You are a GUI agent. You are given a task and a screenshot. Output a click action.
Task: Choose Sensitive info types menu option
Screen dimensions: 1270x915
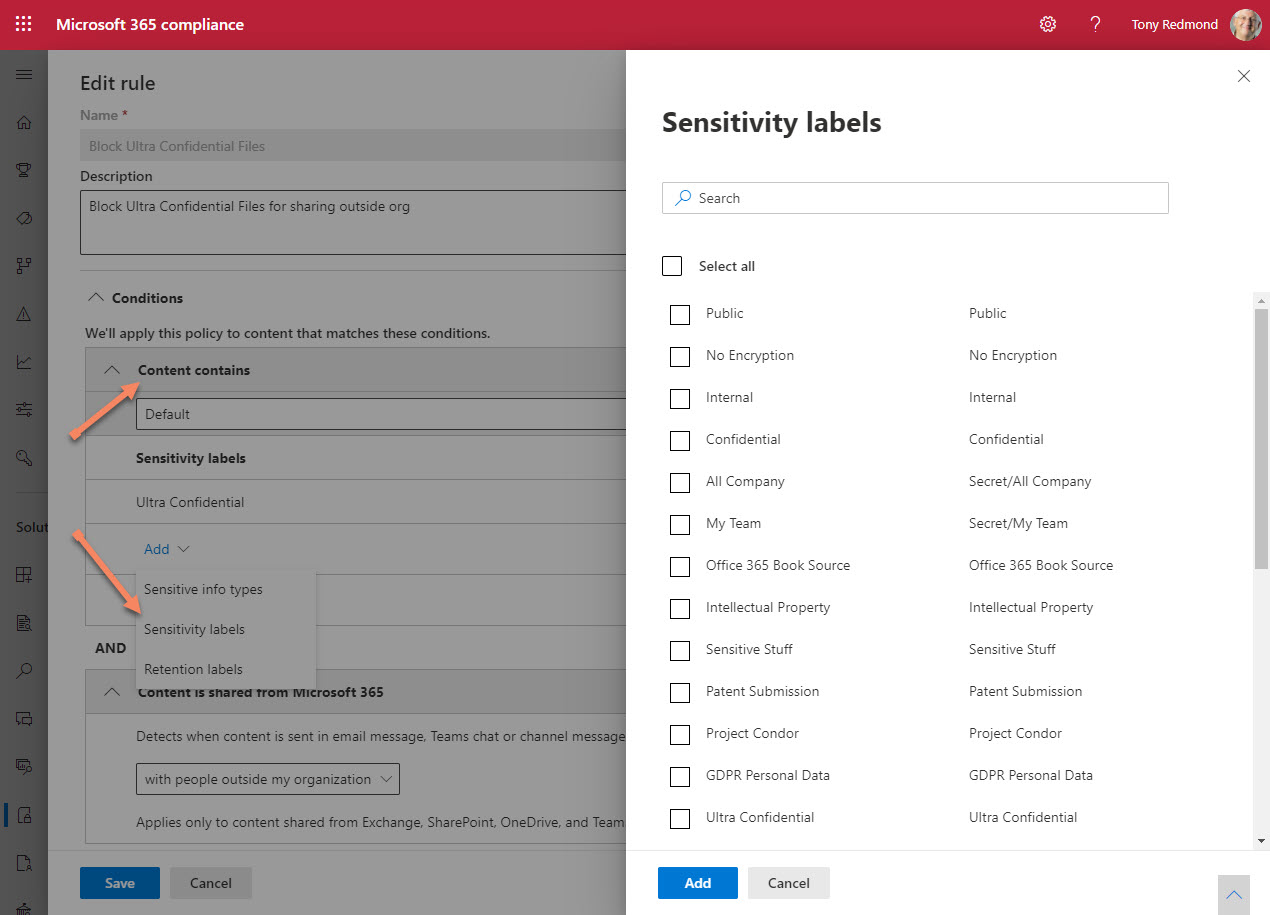[x=203, y=589]
